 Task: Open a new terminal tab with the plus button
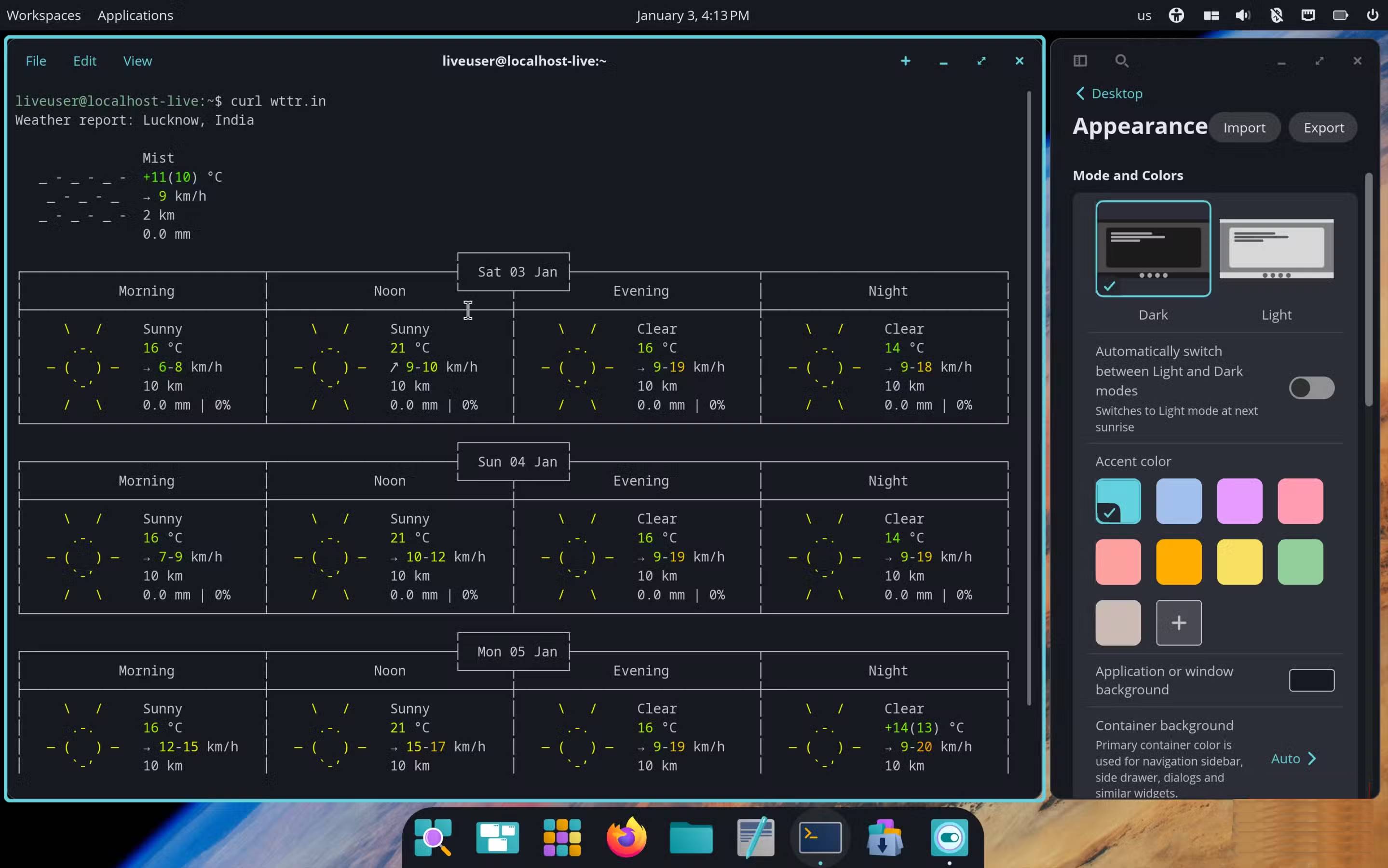[x=905, y=61]
